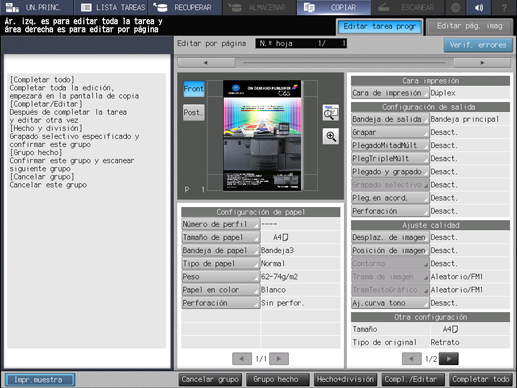517x388 pixels.
Task: Open help question mark icon
Action: point(504,7)
